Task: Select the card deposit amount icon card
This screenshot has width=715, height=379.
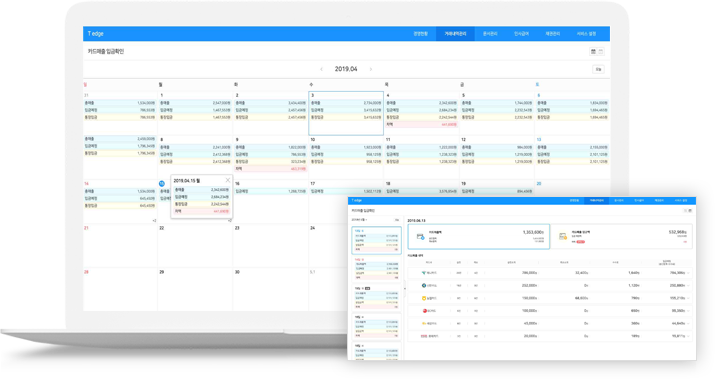Action: click(622, 236)
